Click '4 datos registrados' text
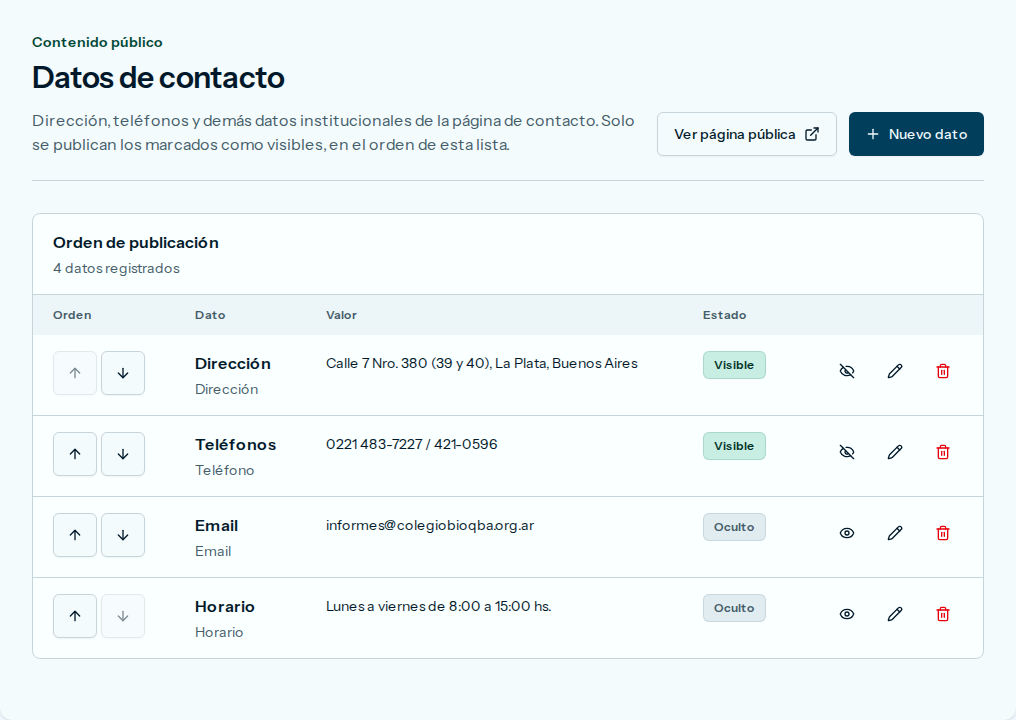Viewport: 1016px width, 720px height. click(x=116, y=268)
